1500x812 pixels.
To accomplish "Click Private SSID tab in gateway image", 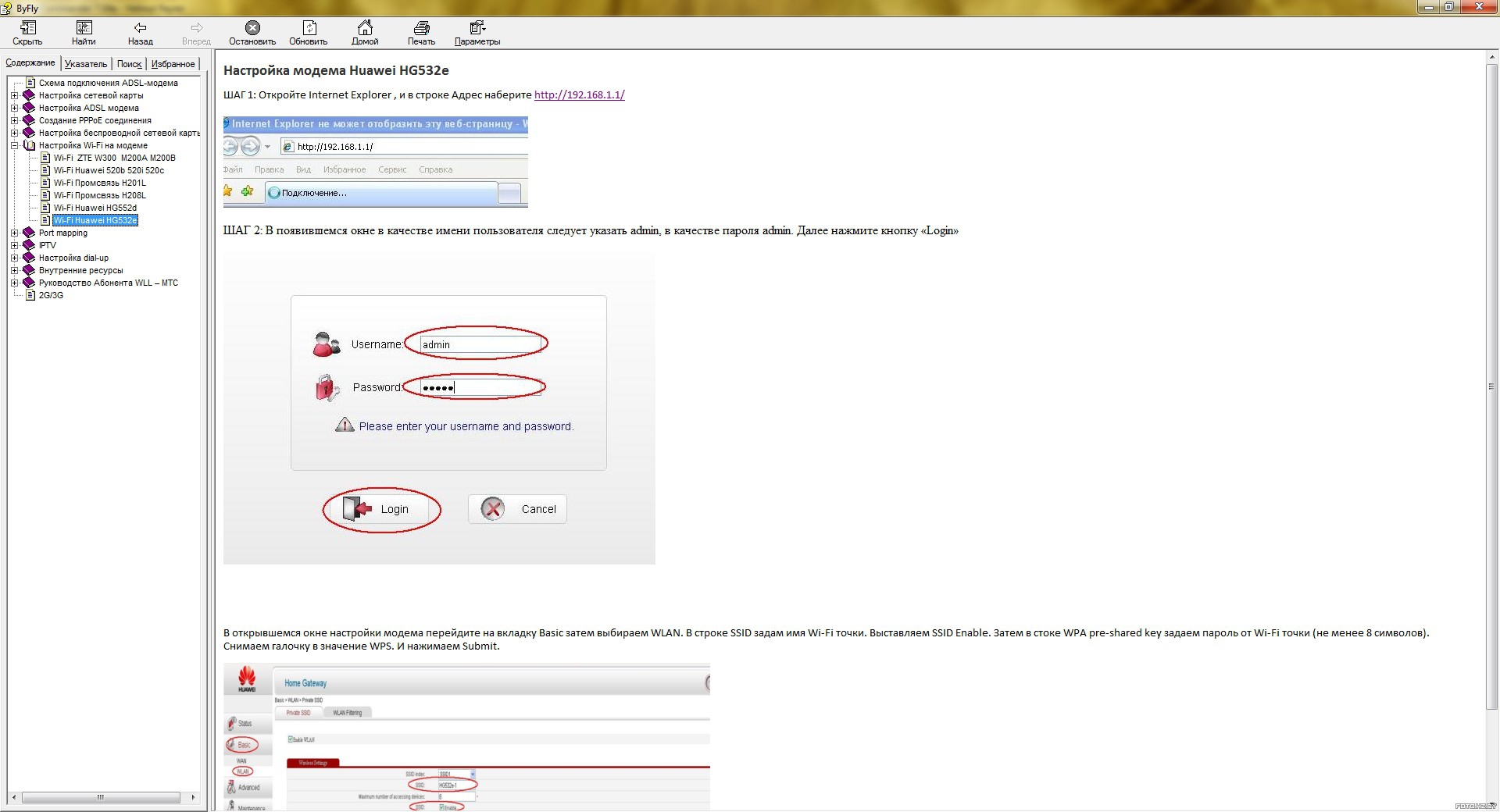I will pyautogui.click(x=298, y=713).
